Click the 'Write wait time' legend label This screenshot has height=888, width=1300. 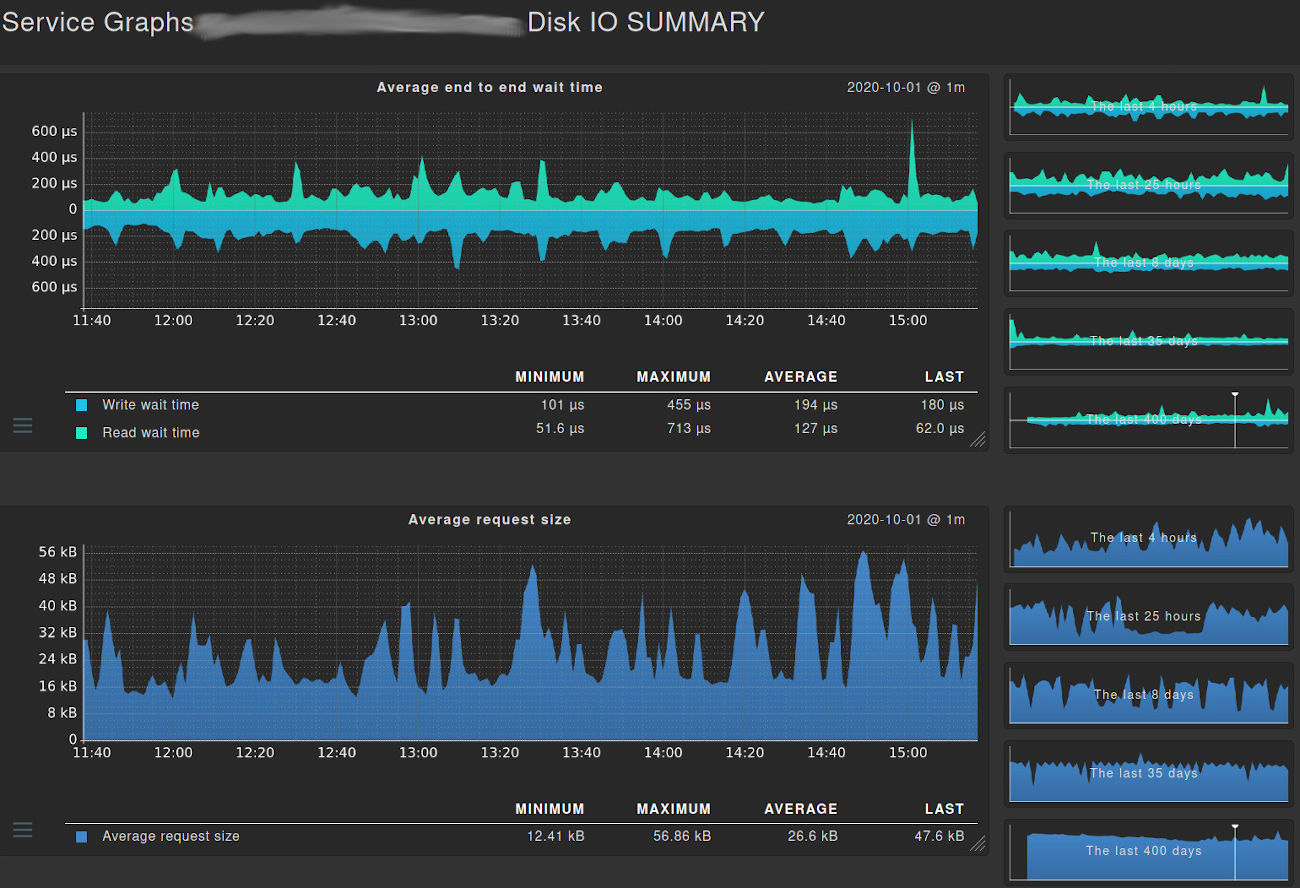pos(150,405)
